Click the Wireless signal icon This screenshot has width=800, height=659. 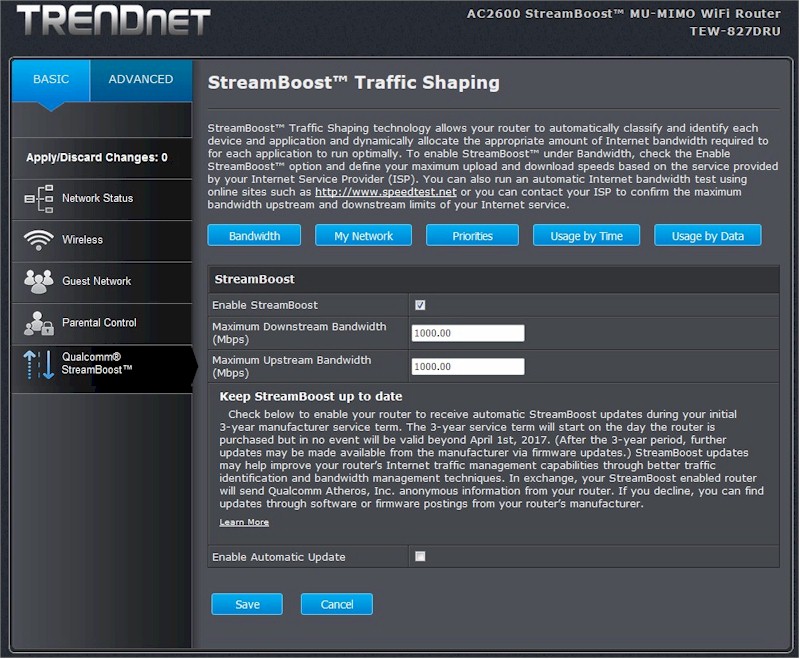39,240
